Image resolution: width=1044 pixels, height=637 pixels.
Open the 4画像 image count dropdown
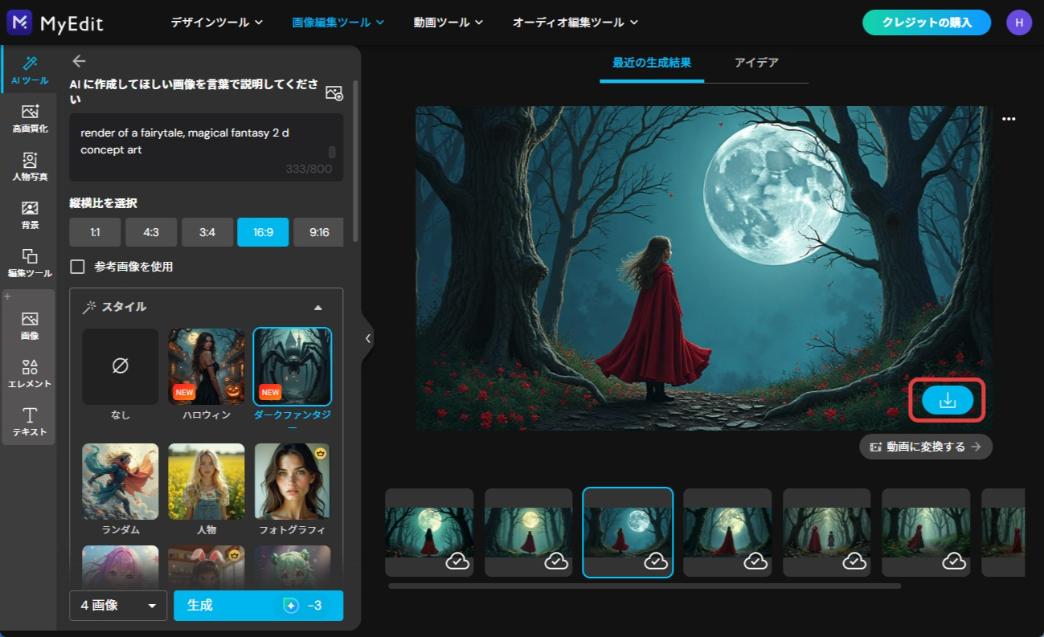click(118, 605)
